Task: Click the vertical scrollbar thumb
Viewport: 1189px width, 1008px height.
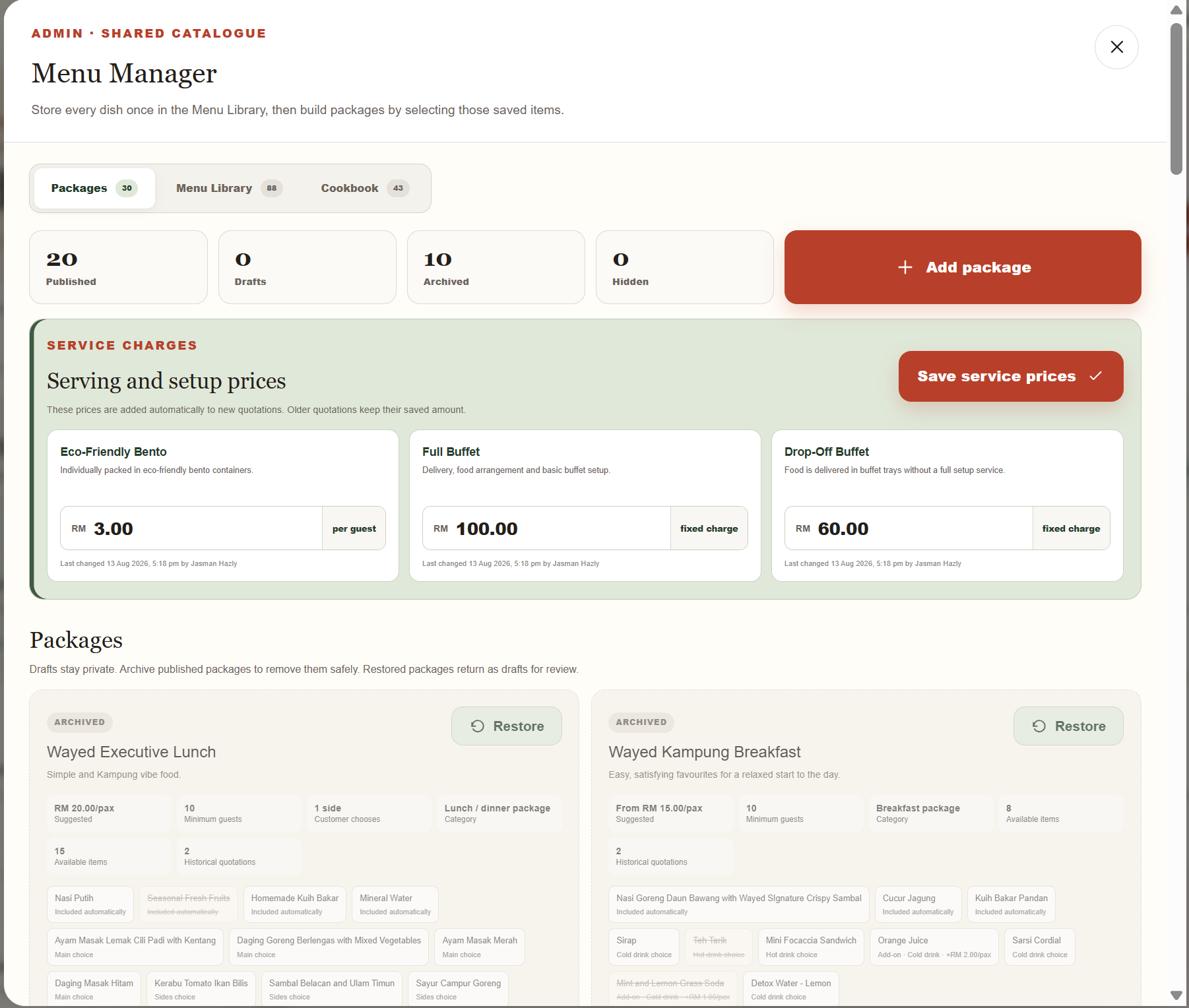Action: pos(1176,99)
